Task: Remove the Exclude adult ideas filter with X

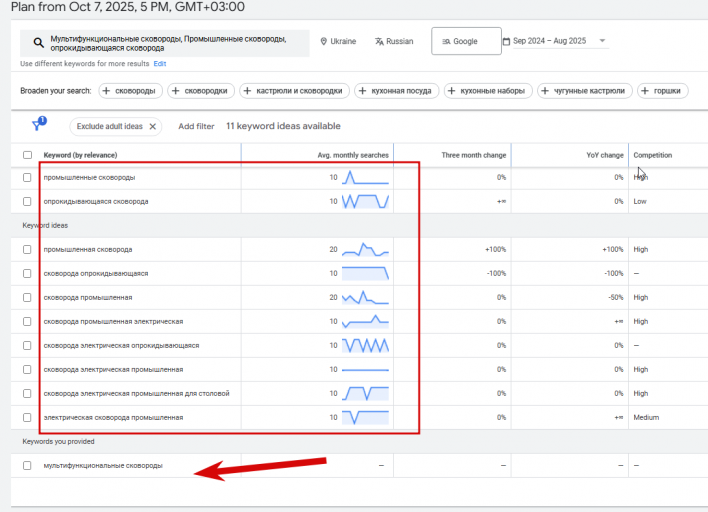Action: coord(153,126)
